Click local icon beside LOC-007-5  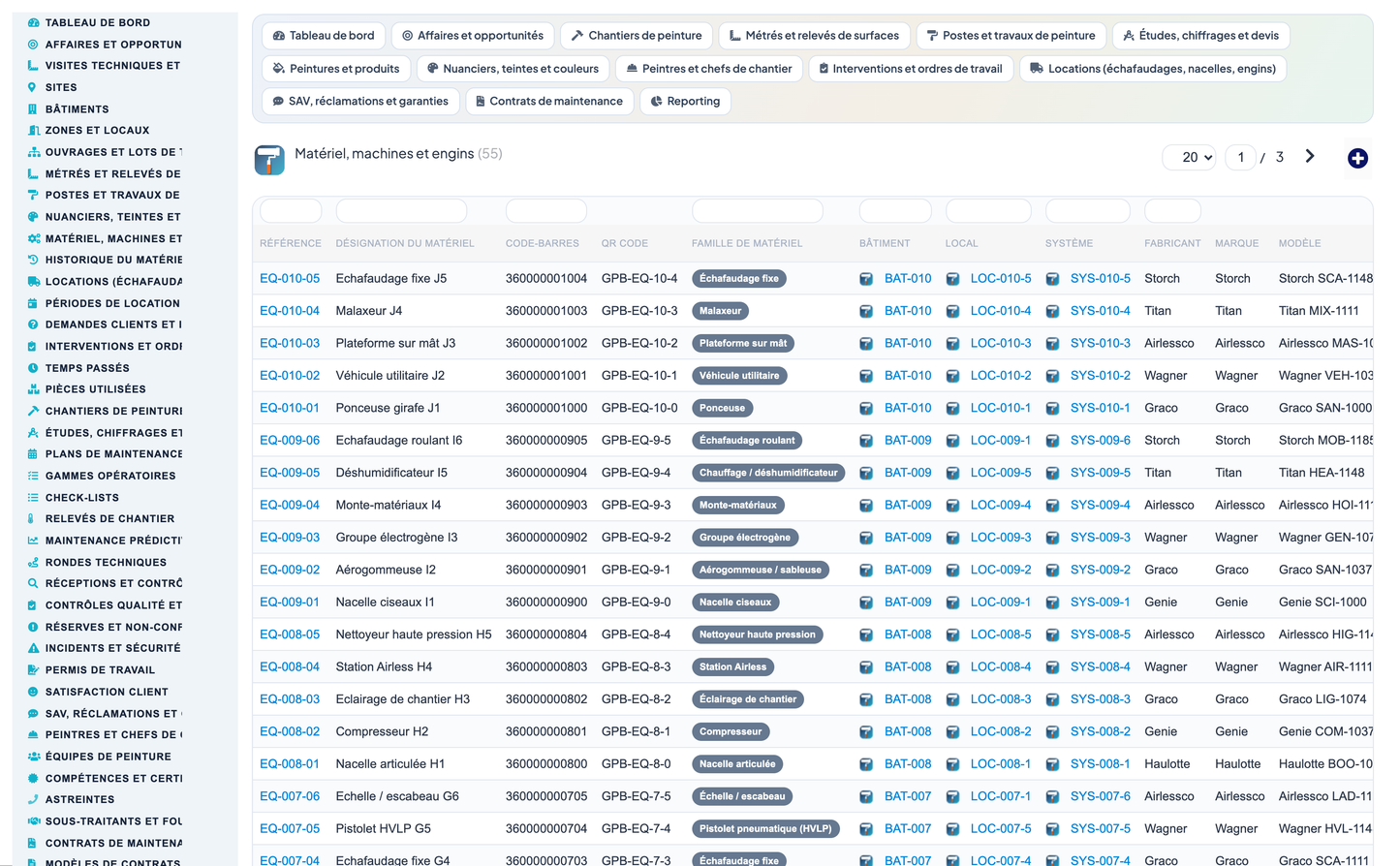pos(952,829)
